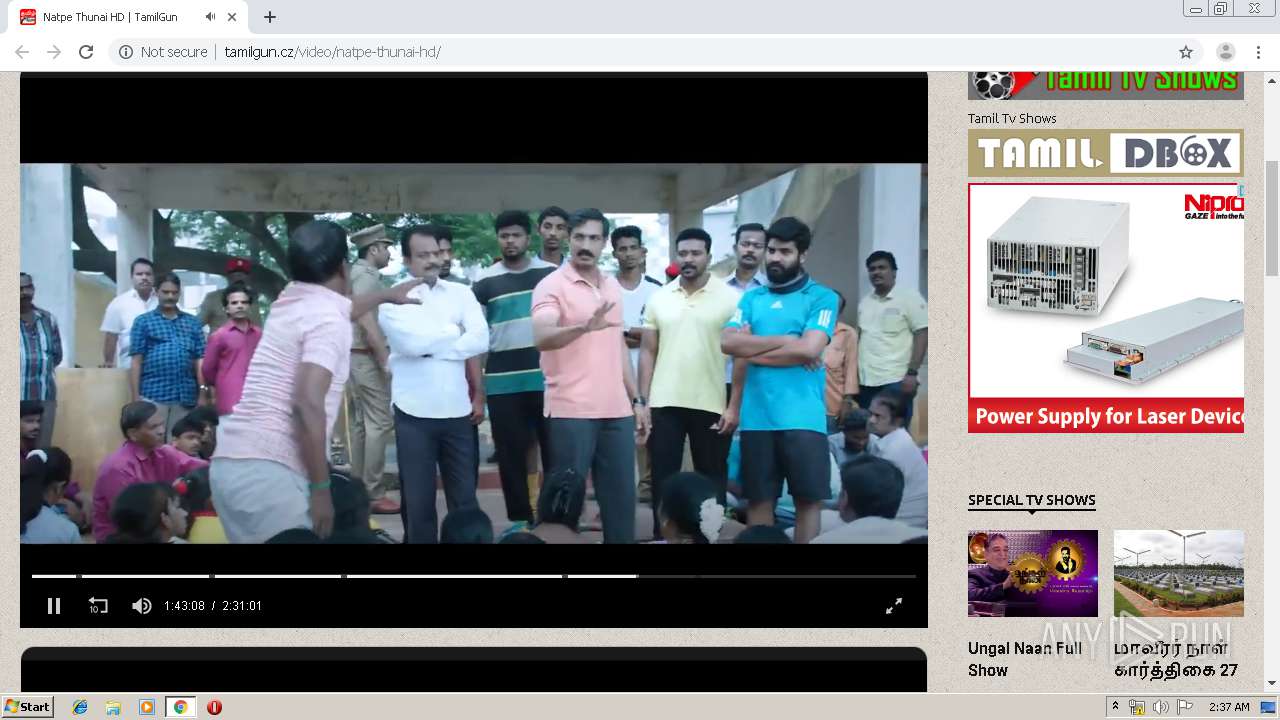1280x720 pixels.
Task: Open the Tamil DBOX banner
Action: tap(1106, 153)
